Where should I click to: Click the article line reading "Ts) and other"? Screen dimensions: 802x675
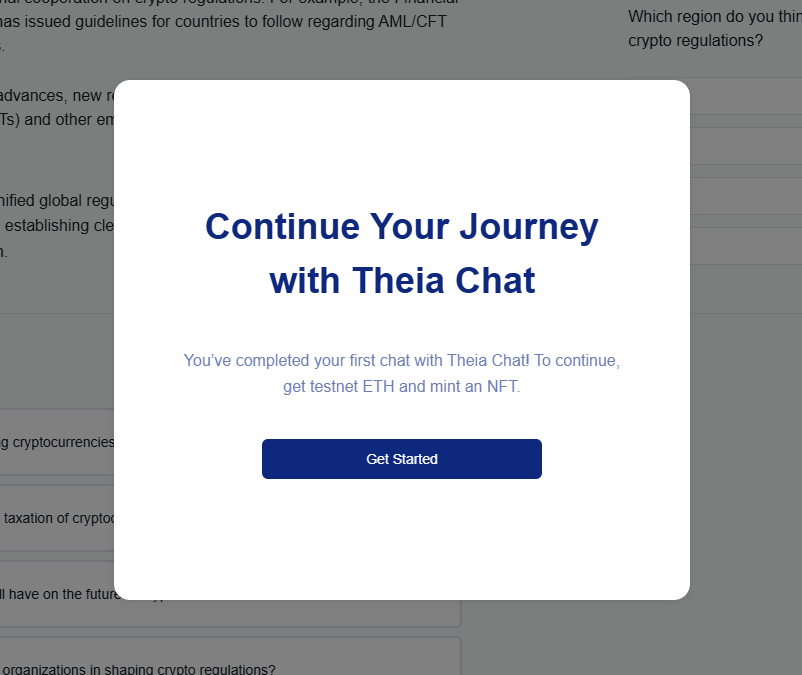pos(56,120)
